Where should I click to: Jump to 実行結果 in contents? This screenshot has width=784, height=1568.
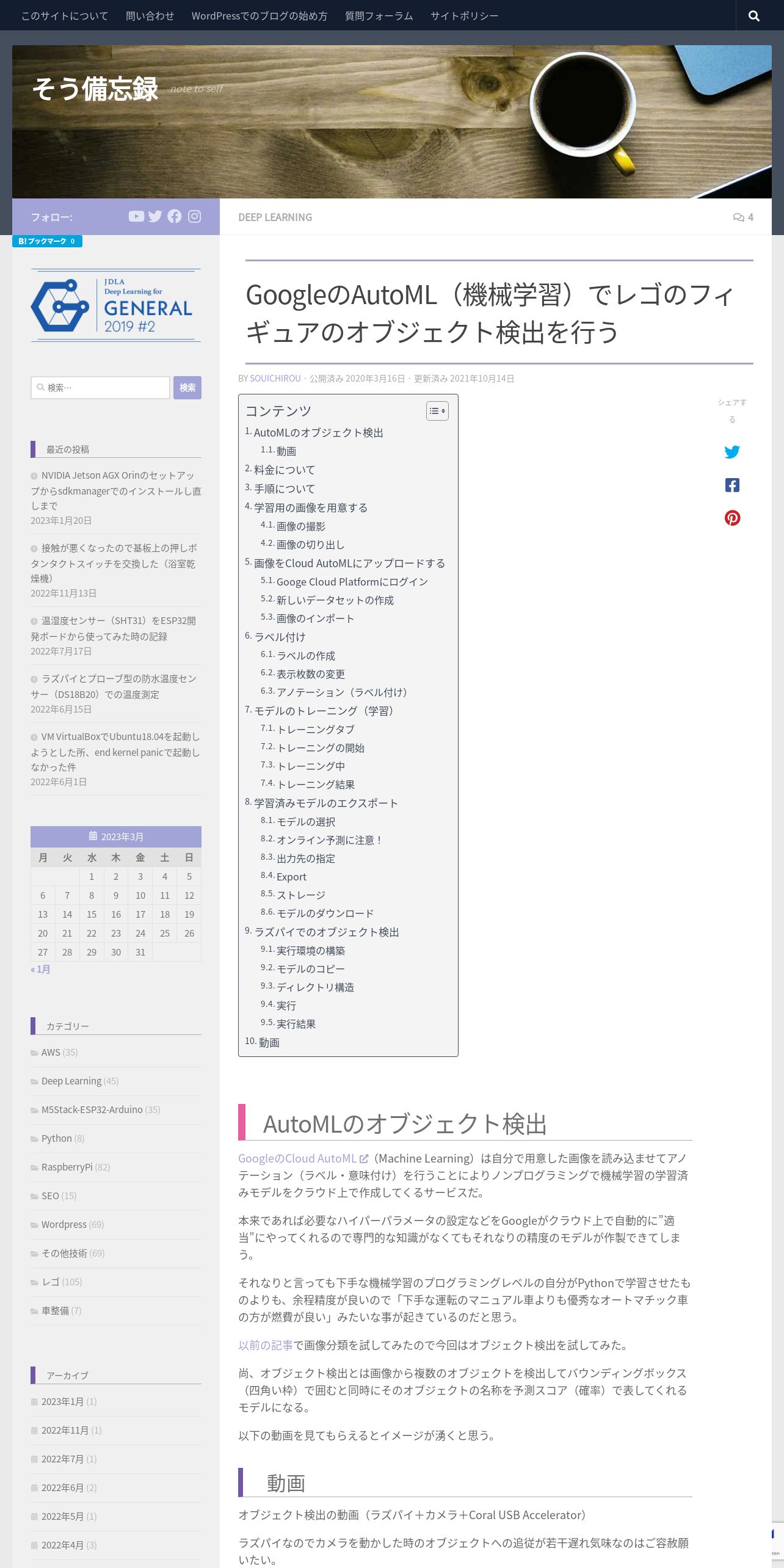pos(296,1024)
